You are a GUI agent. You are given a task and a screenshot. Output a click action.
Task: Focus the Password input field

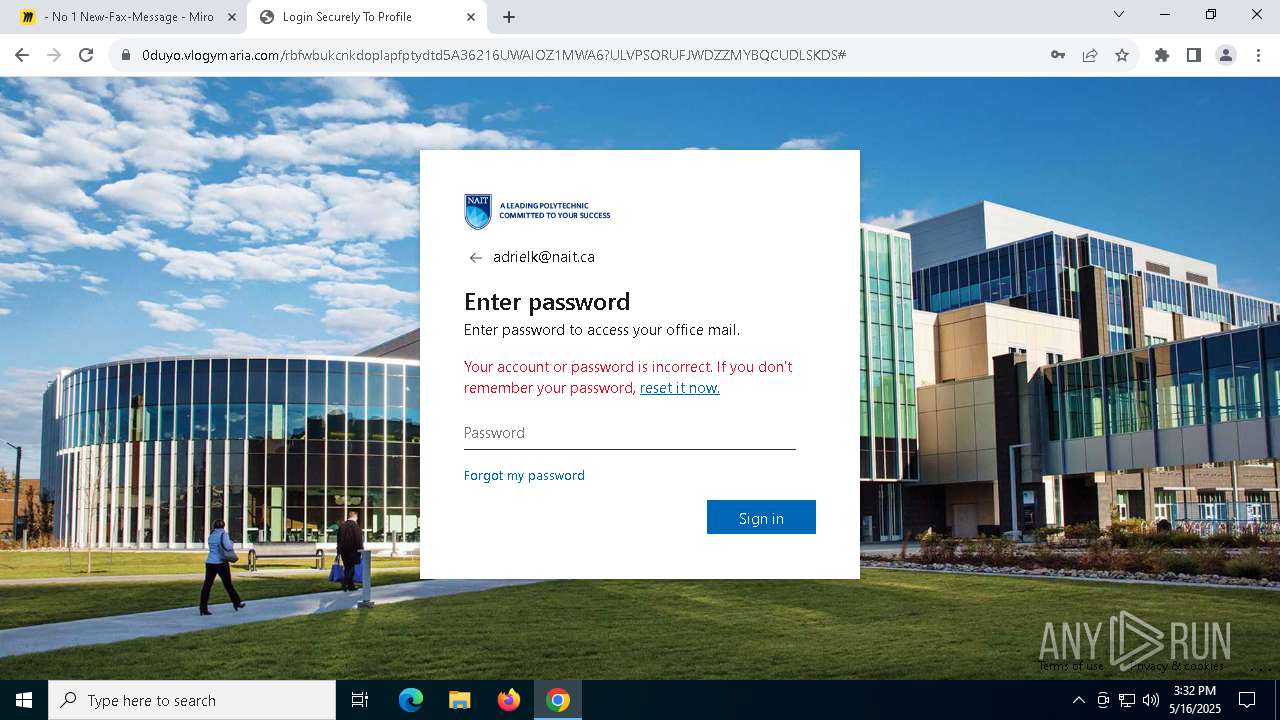click(x=630, y=433)
